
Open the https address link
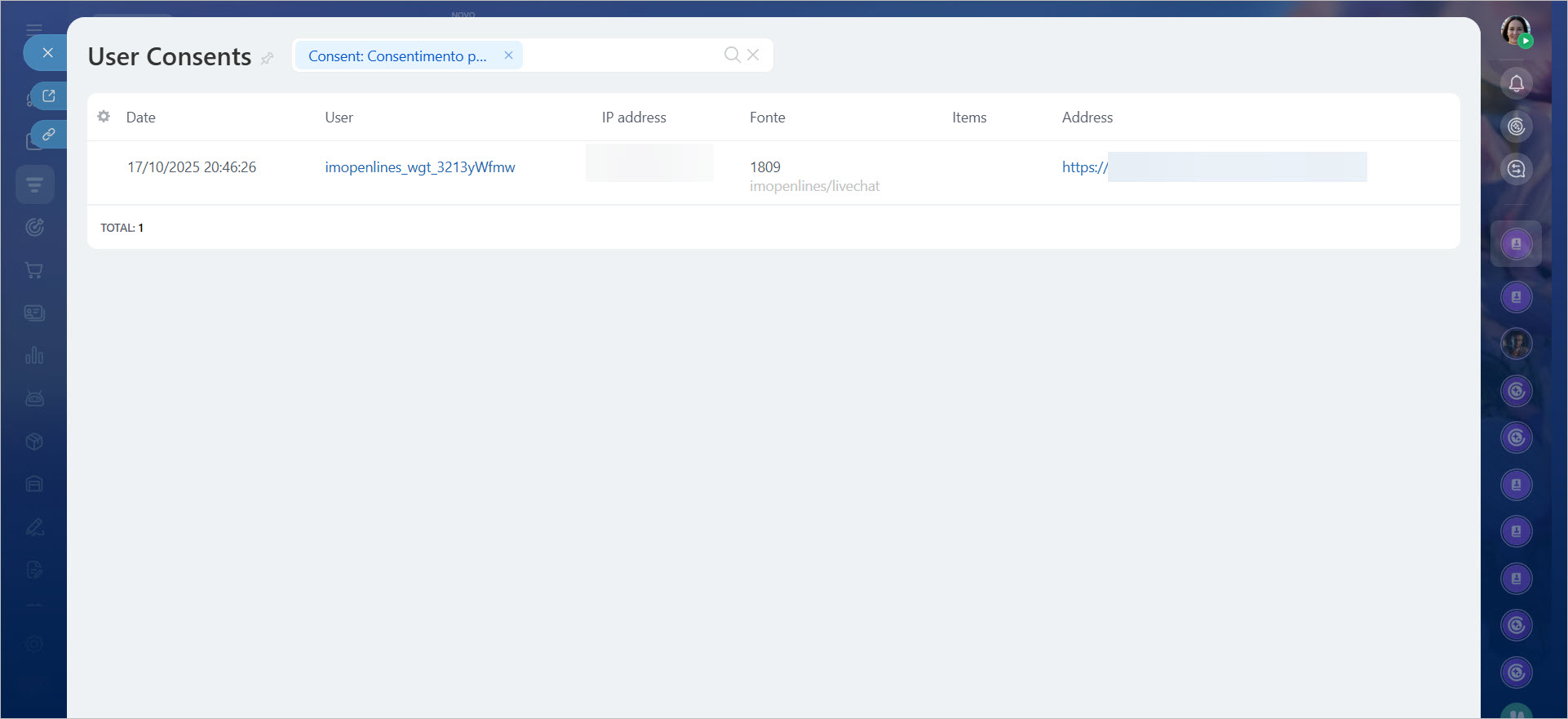click(x=1084, y=167)
